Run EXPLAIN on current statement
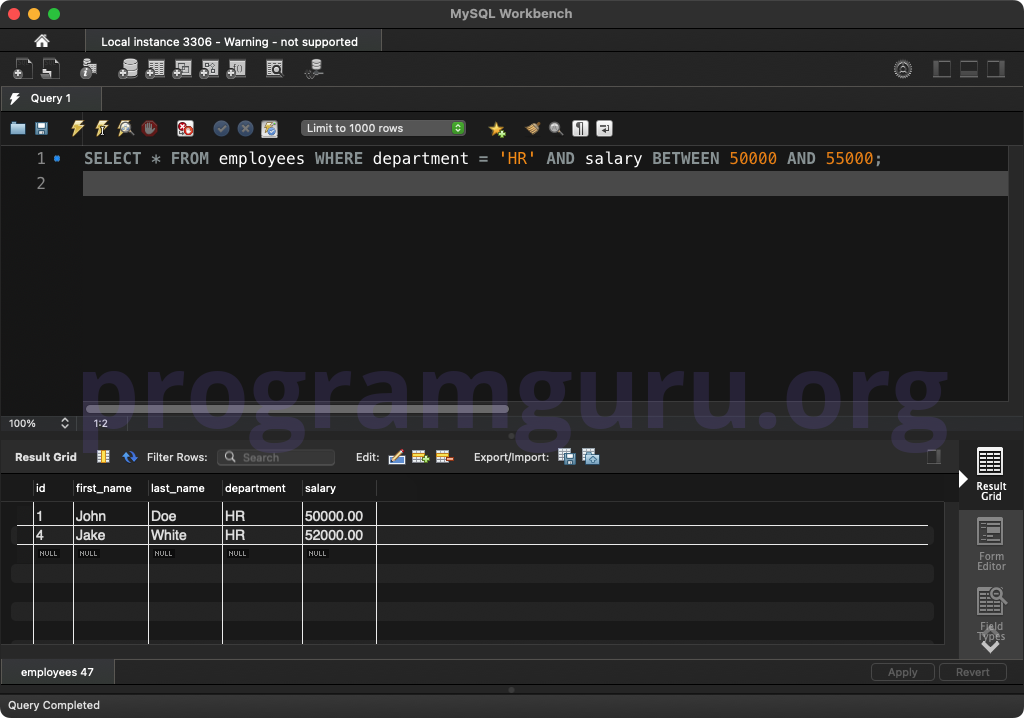 click(x=125, y=128)
